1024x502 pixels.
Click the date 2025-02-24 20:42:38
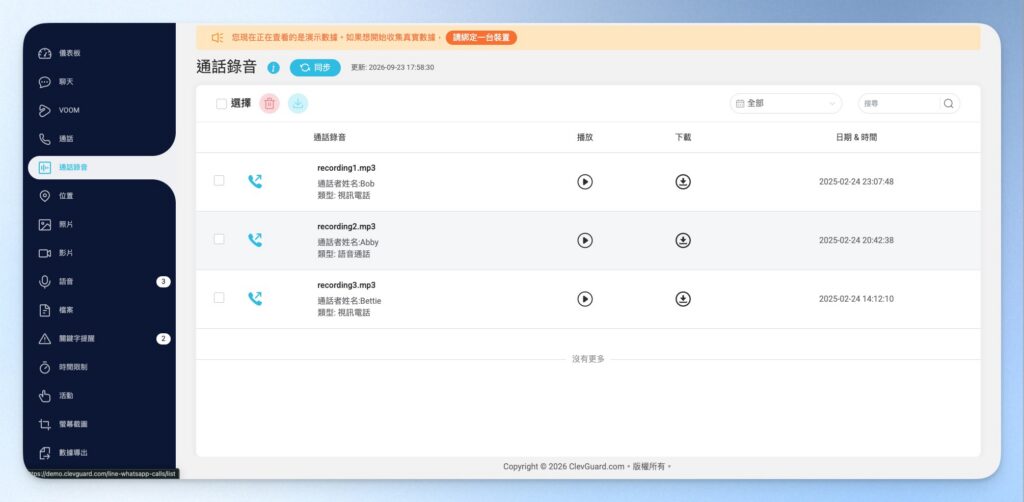tap(856, 240)
